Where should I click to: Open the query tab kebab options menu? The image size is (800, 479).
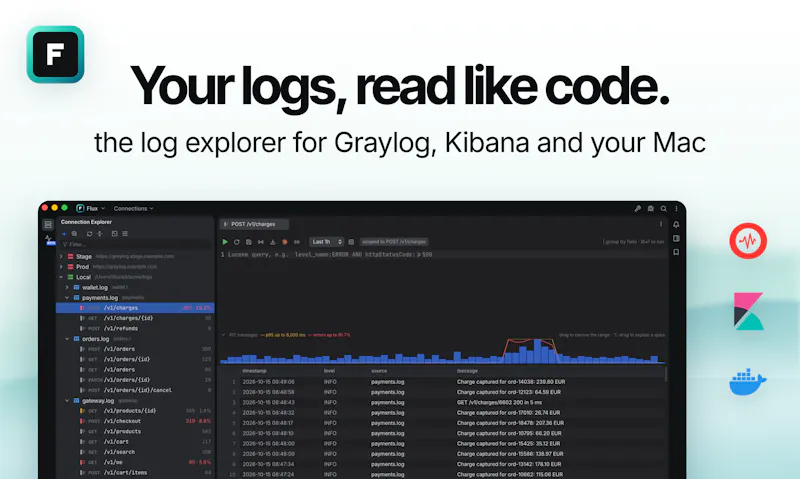coord(661,224)
